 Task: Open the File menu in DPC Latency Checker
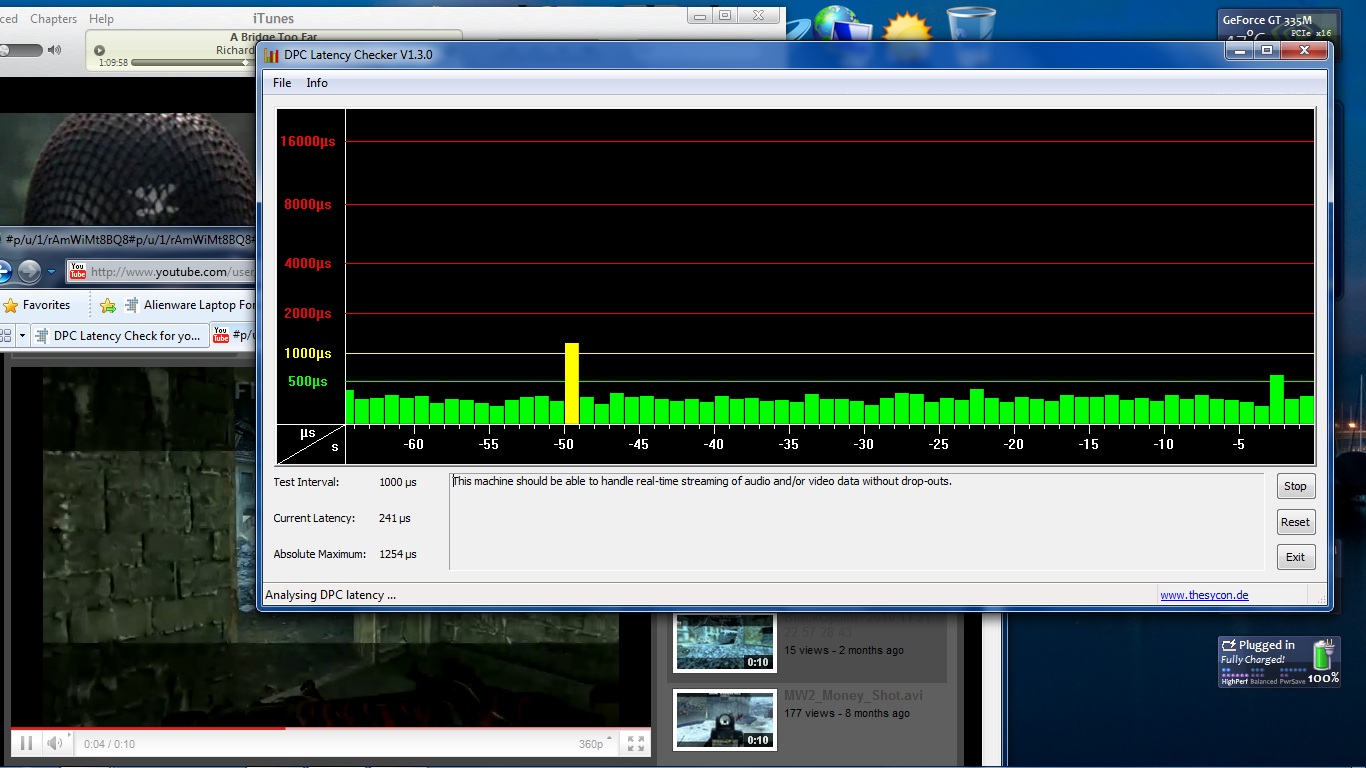(x=282, y=83)
